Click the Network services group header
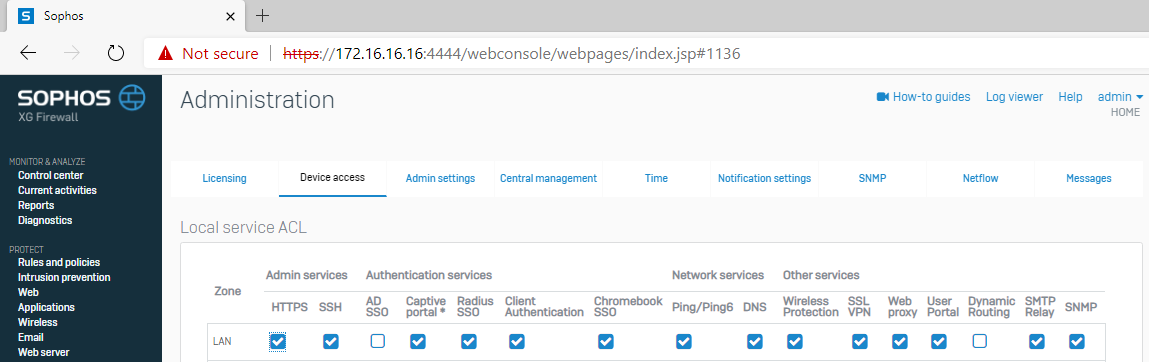 pyautogui.click(x=718, y=276)
